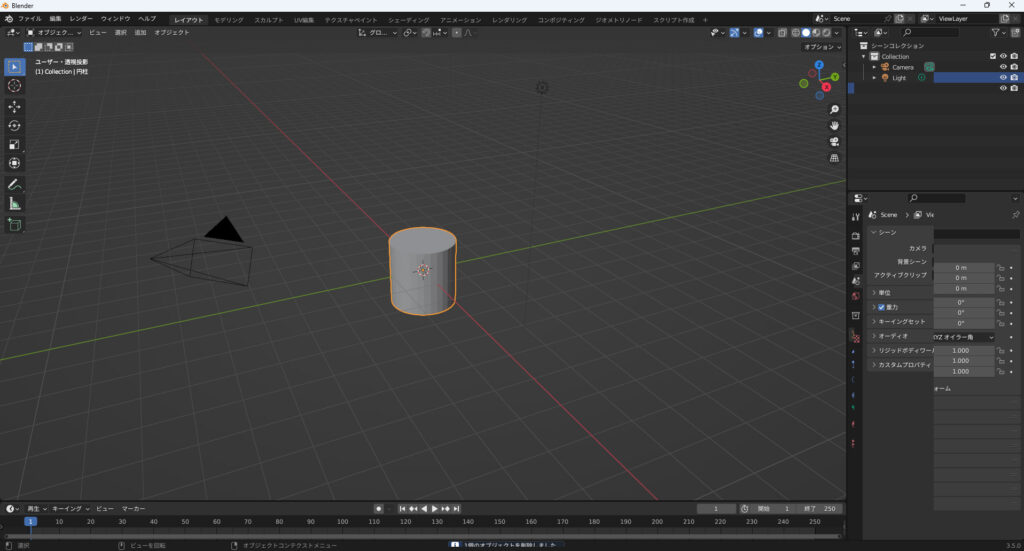Open the ファイル menu
Screen dimensions: 1024x551
[29, 19]
